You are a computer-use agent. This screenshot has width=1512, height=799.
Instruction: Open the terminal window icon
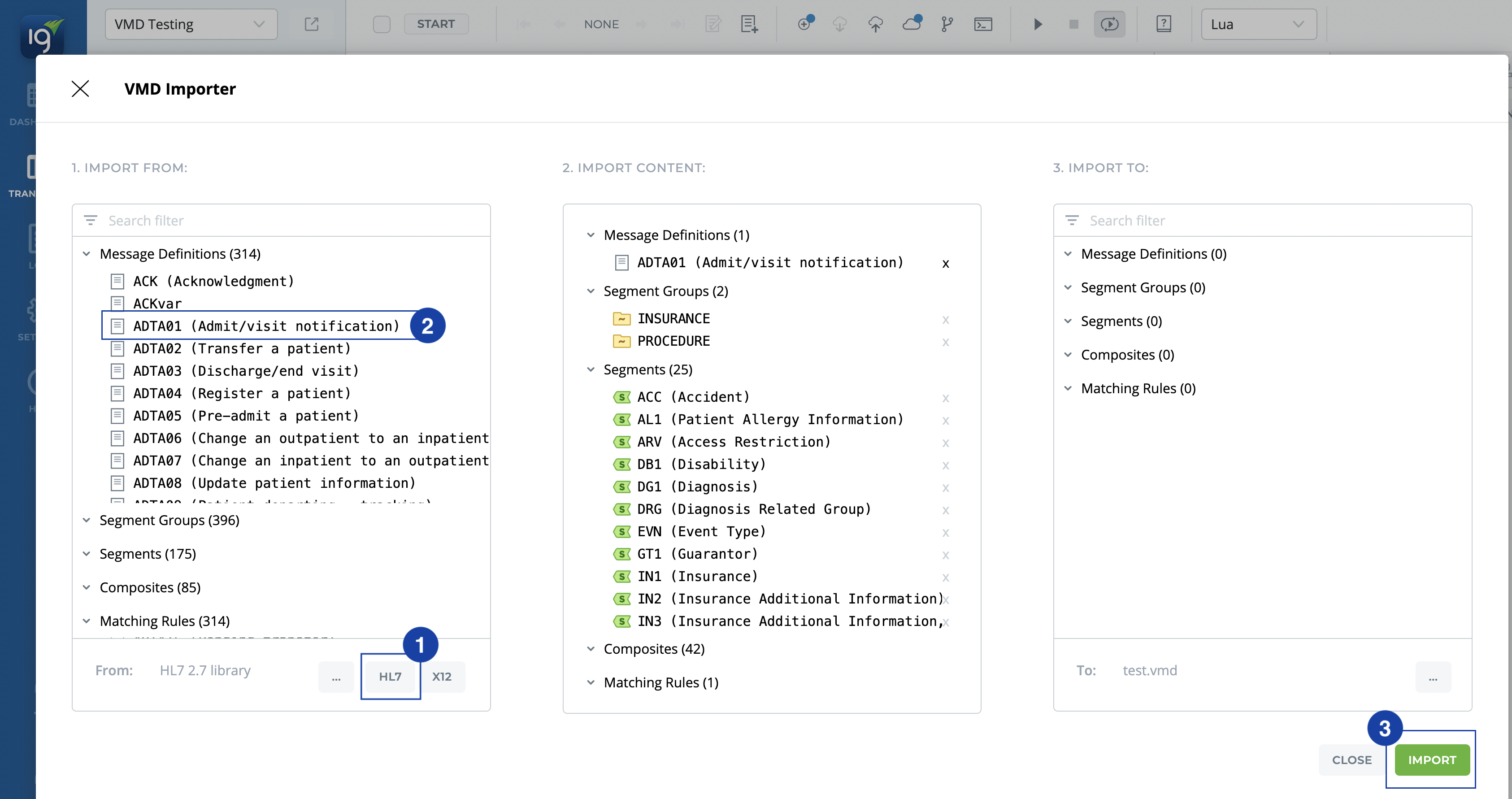[x=982, y=24]
